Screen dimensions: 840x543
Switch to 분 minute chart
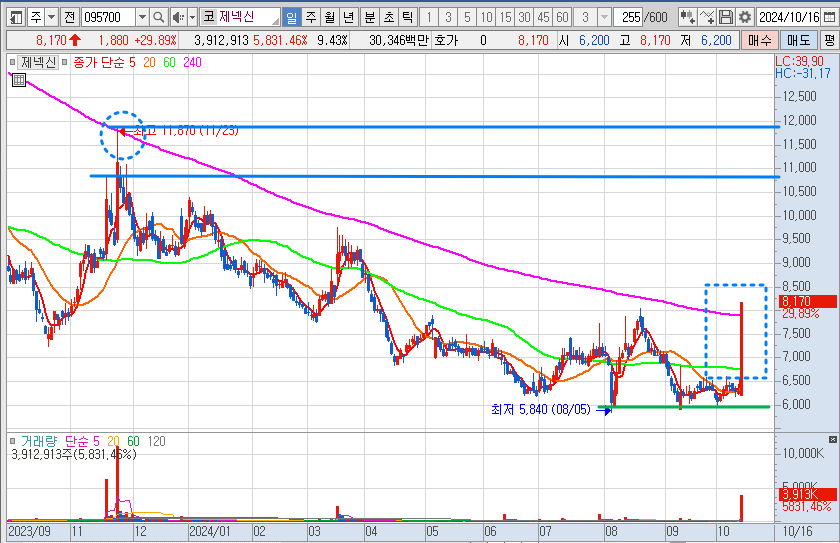coord(370,18)
